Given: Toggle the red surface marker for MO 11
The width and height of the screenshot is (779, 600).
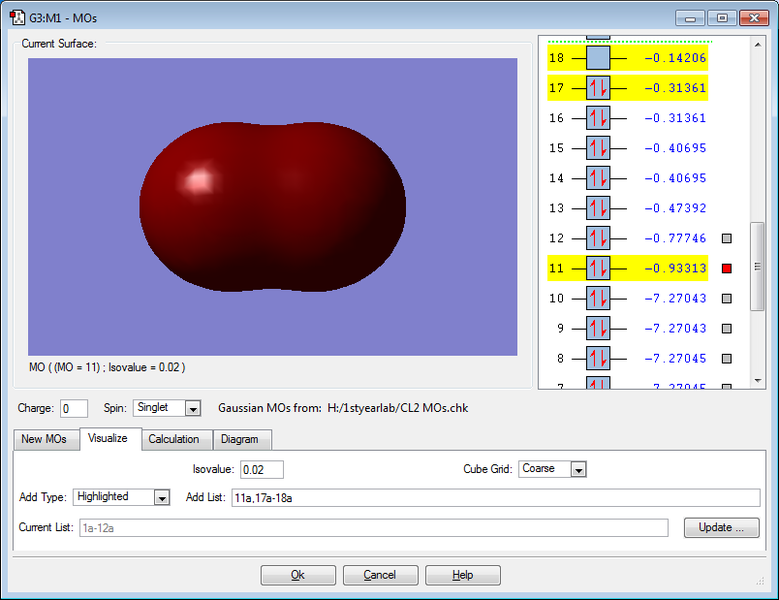Looking at the screenshot, I should pyautogui.click(x=727, y=268).
